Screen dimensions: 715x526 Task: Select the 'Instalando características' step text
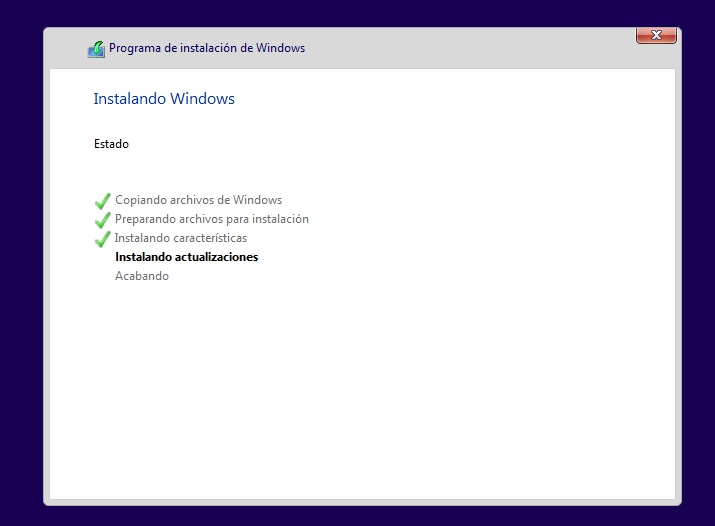181,238
